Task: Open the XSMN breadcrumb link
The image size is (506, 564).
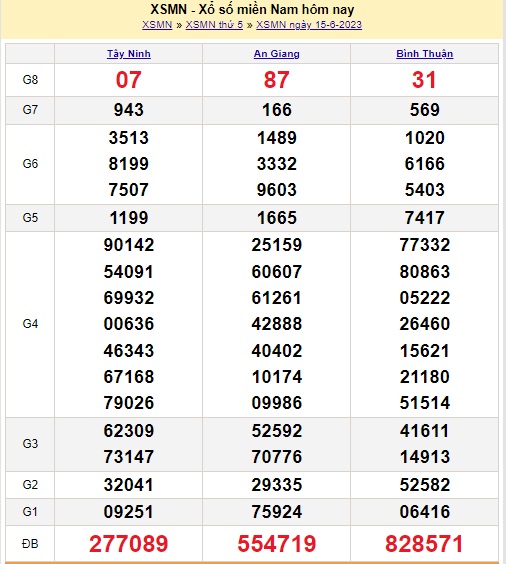Action: 157,24
